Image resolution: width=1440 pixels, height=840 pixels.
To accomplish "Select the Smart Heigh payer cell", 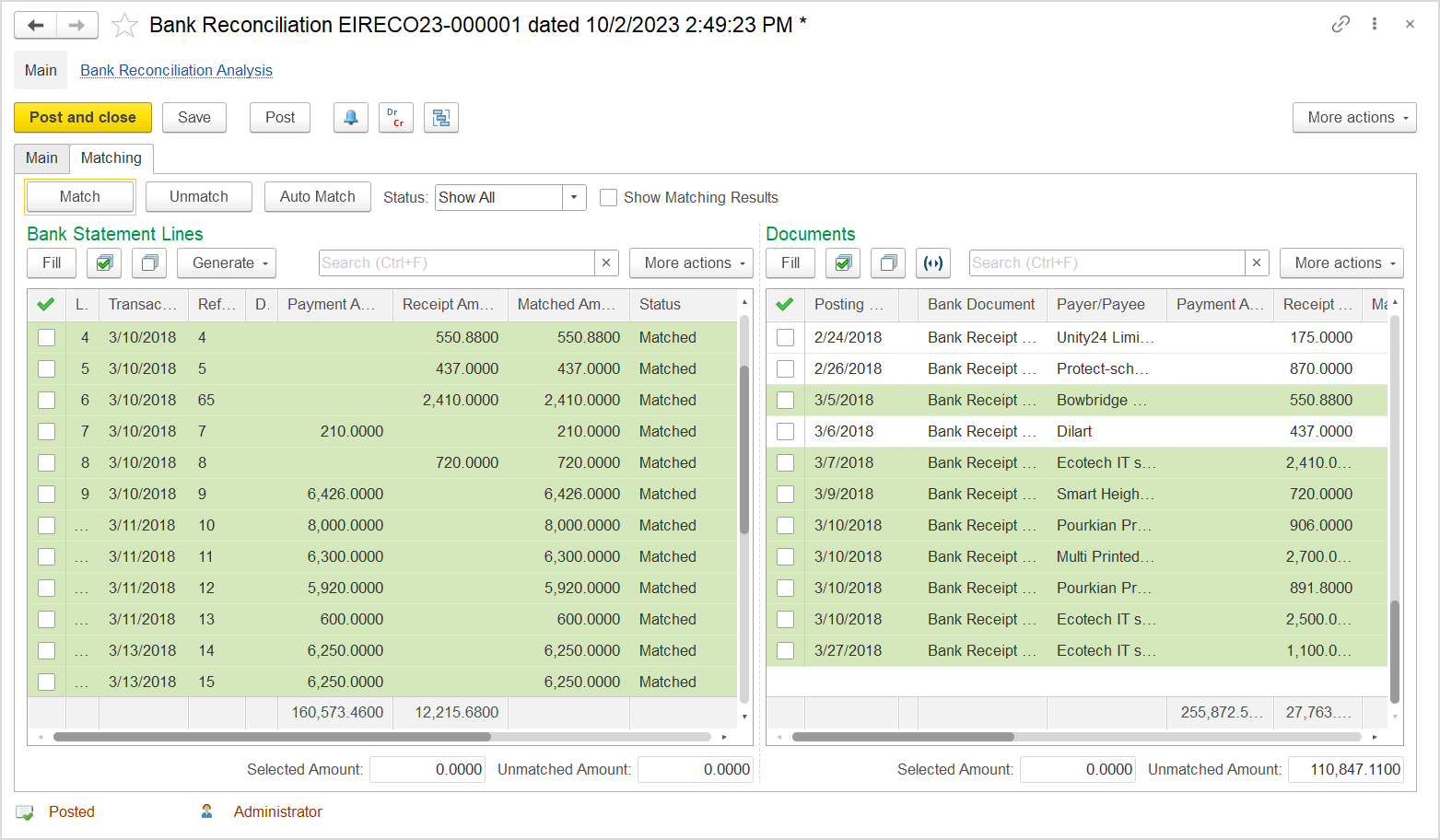I will (x=1106, y=494).
